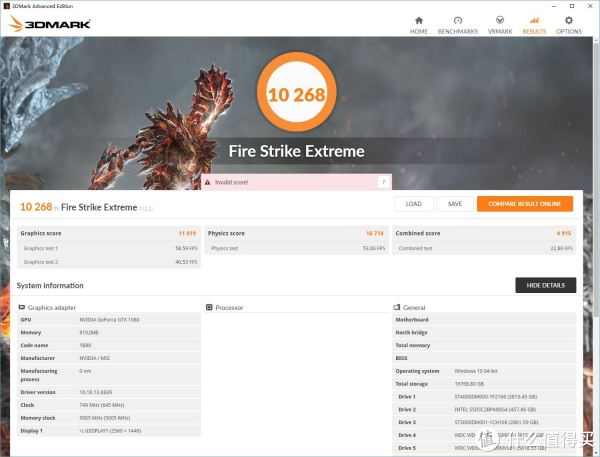Select the Total storage row

[x=484, y=384]
